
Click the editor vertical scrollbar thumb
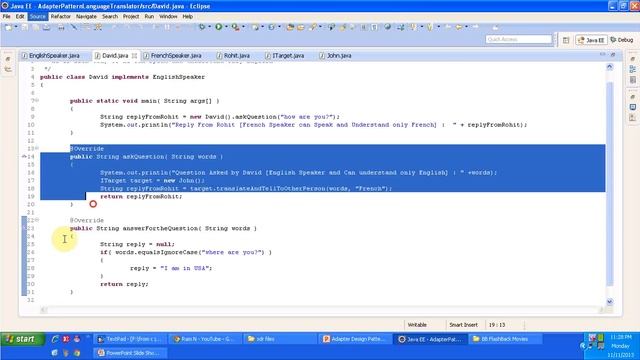click(x=610, y=184)
